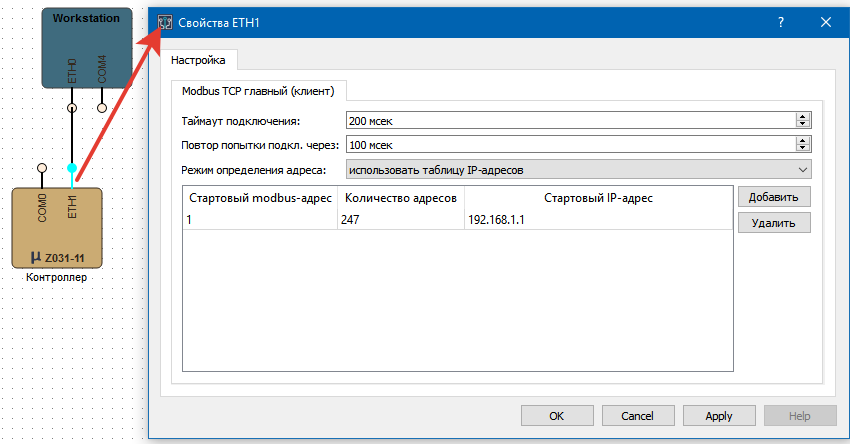This screenshot has height=444, width=850.
Task: Click the COM0 label on the controller
Action: coord(42,207)
